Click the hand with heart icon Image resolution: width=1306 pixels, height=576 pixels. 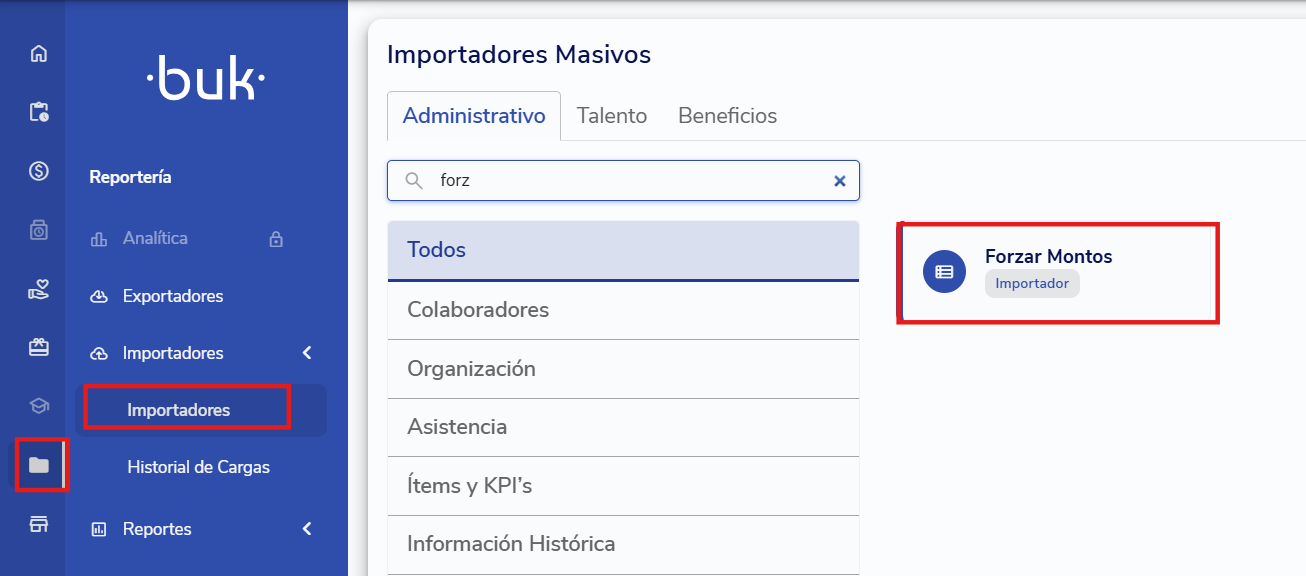(x=39, y=291)
